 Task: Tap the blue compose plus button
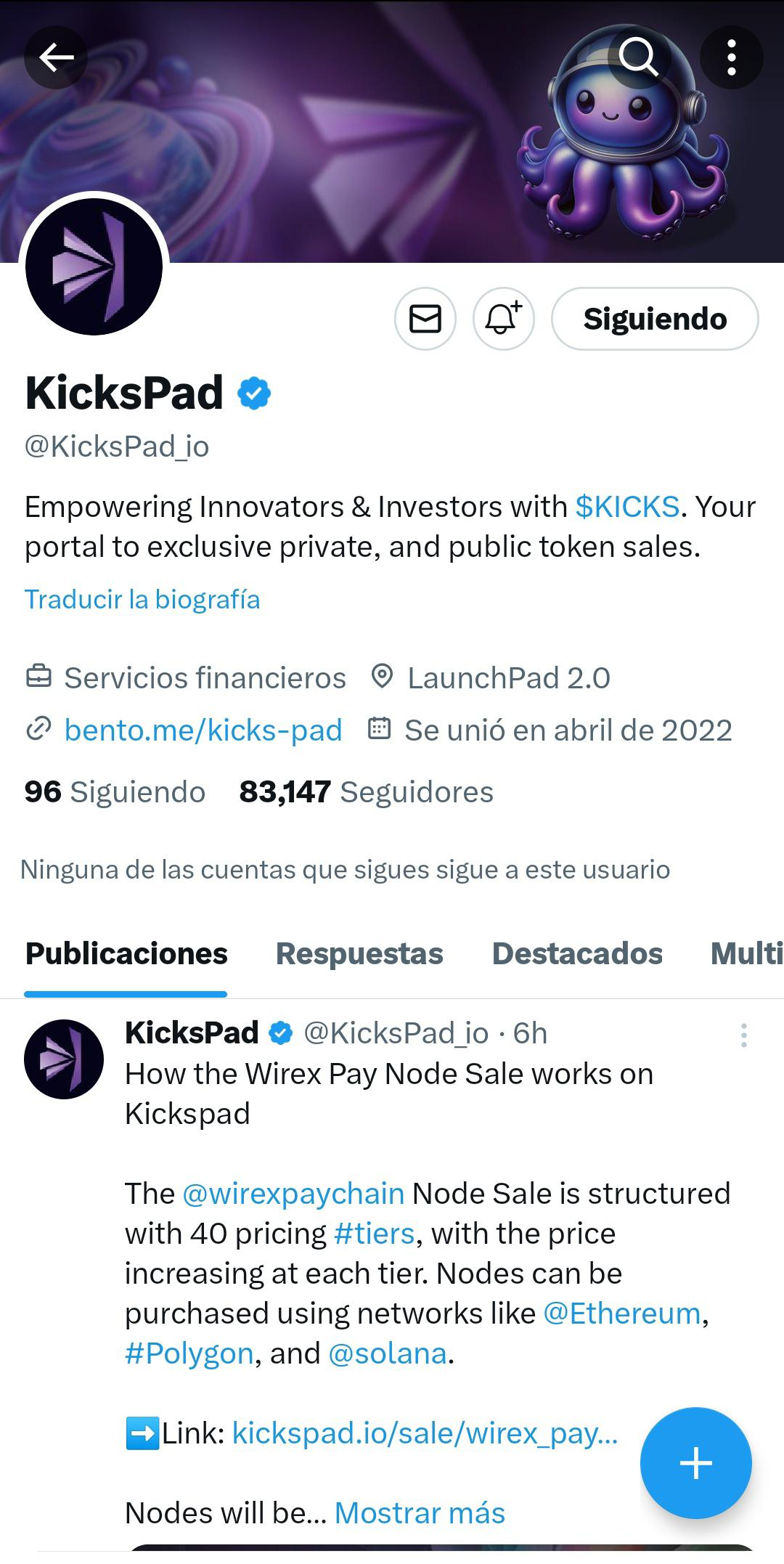point(695,1463)
